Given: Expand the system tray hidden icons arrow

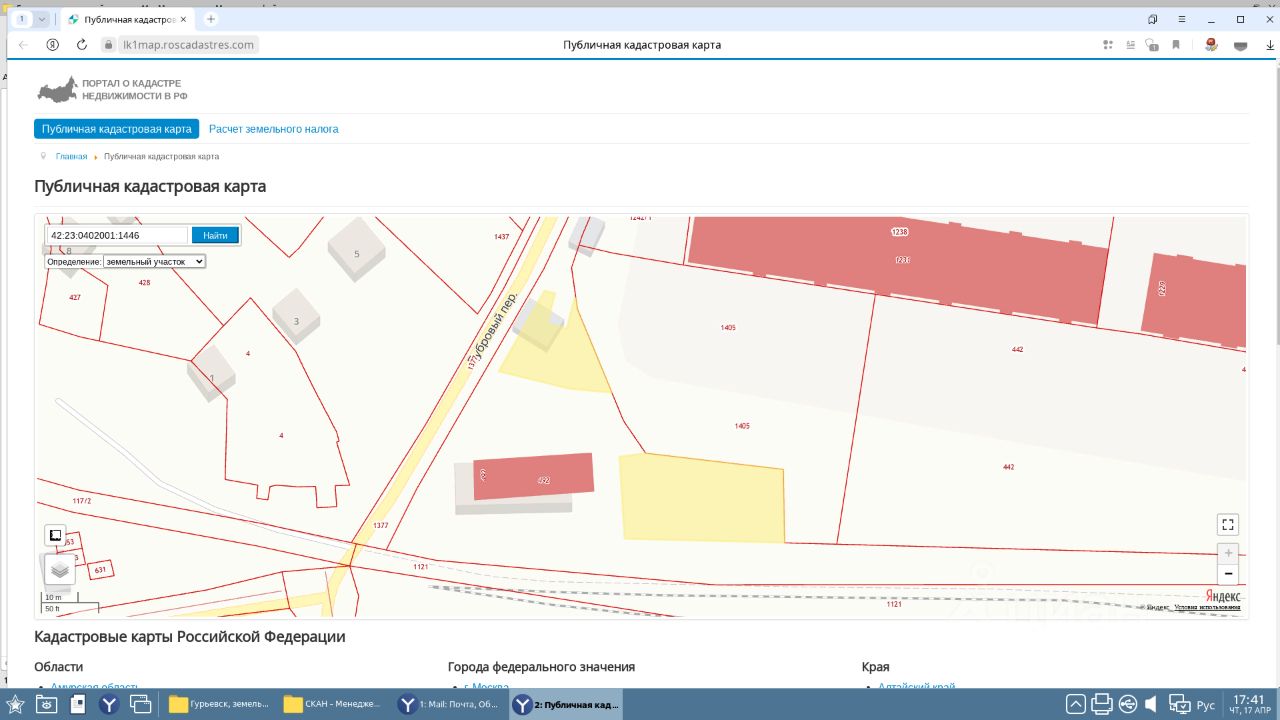Looking at the screenshot, I should [1075, 704].
